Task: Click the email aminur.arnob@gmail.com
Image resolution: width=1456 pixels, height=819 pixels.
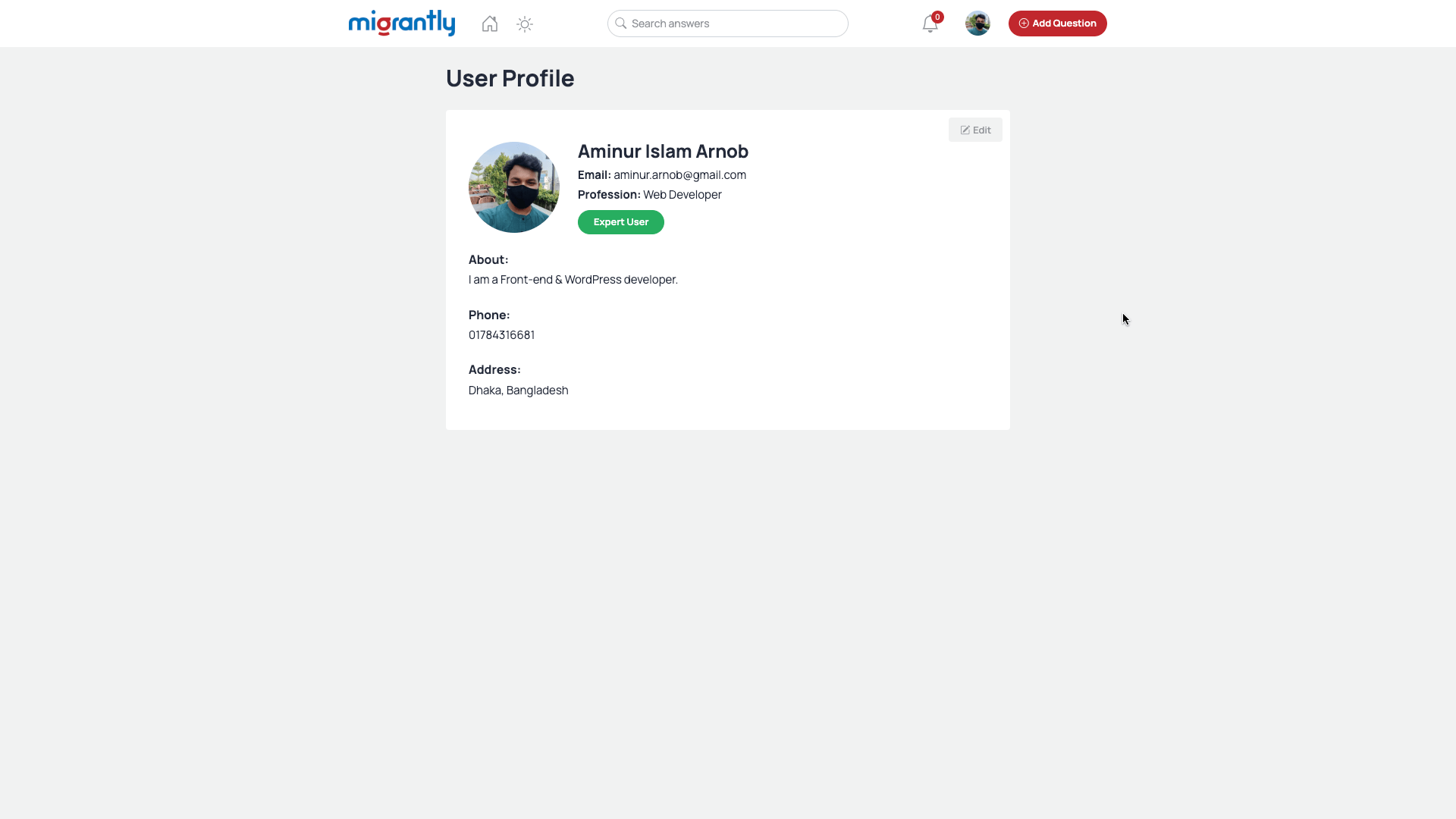Action: pos(679,175)
